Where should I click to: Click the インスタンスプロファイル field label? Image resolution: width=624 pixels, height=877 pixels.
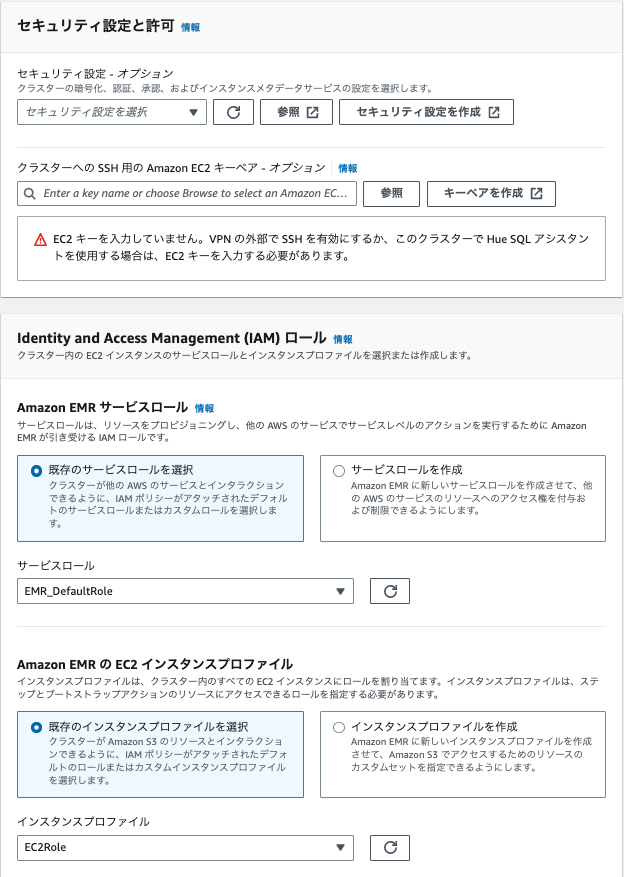click(83, 822)
